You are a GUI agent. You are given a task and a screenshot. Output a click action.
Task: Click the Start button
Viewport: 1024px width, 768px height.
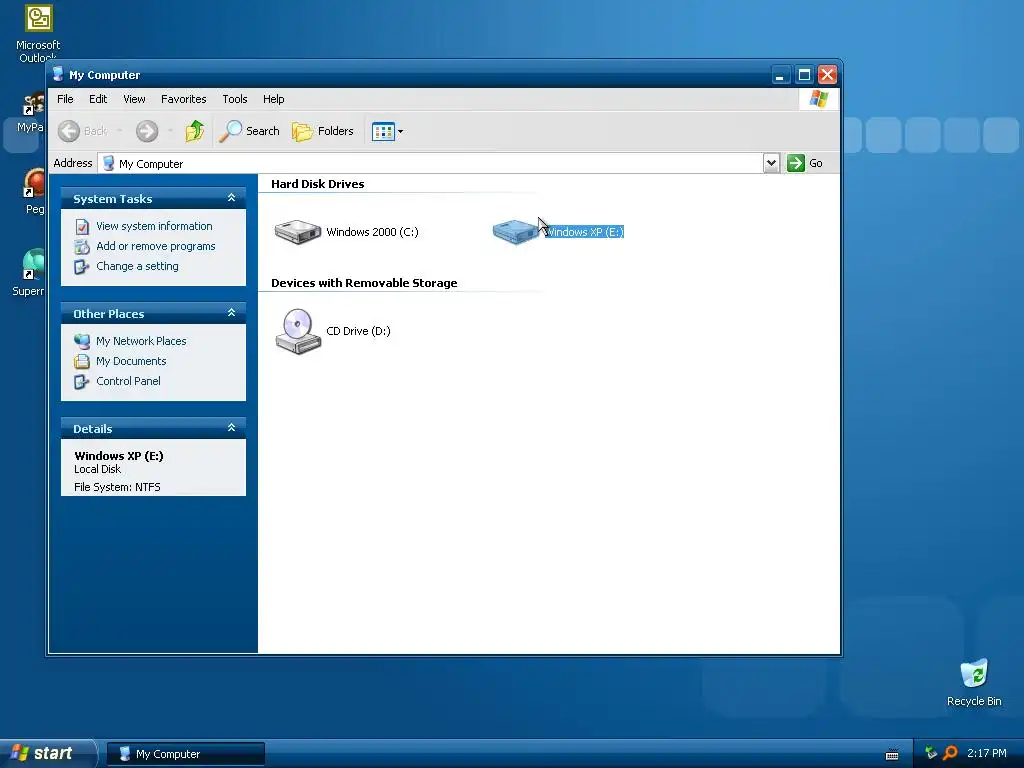(x=47, y=753)
